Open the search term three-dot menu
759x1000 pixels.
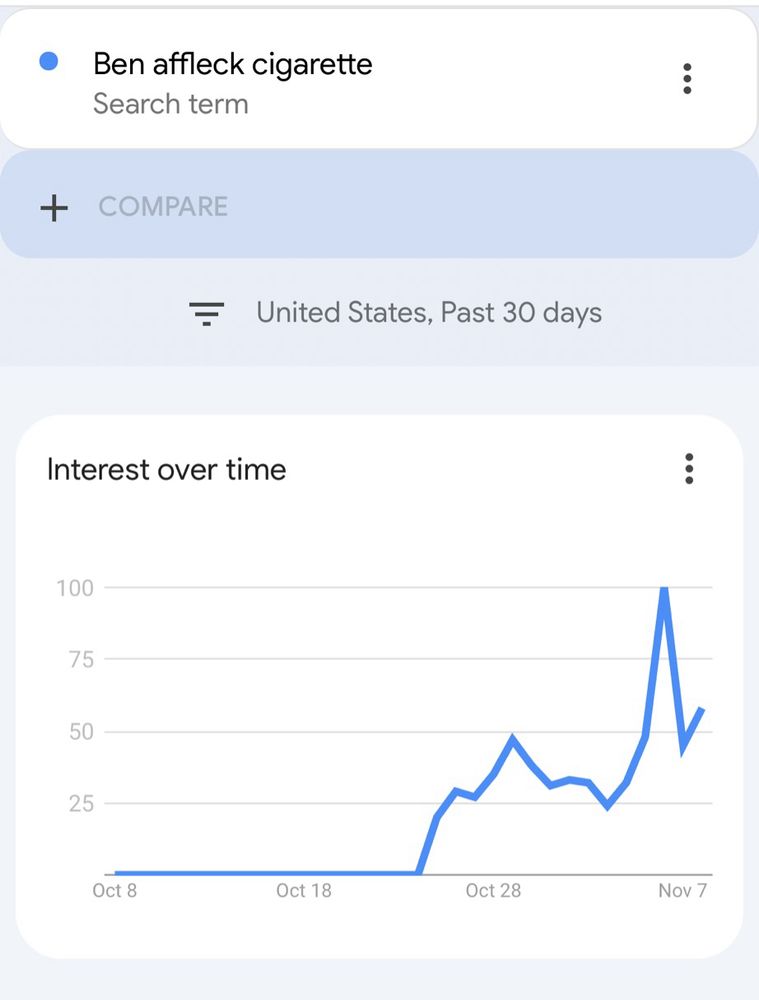(687, 79)
